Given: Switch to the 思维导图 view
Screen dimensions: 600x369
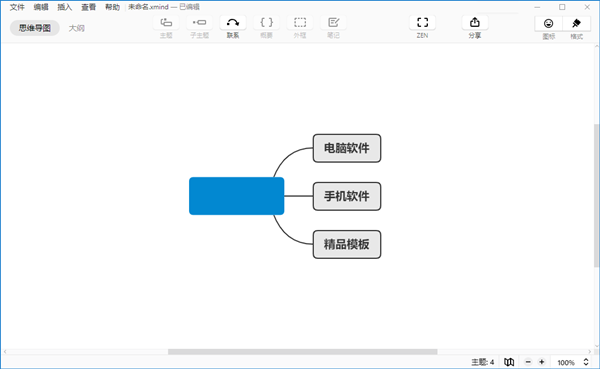Looking at the screenshot, I should pyautogui.click(x=35, y=28).
